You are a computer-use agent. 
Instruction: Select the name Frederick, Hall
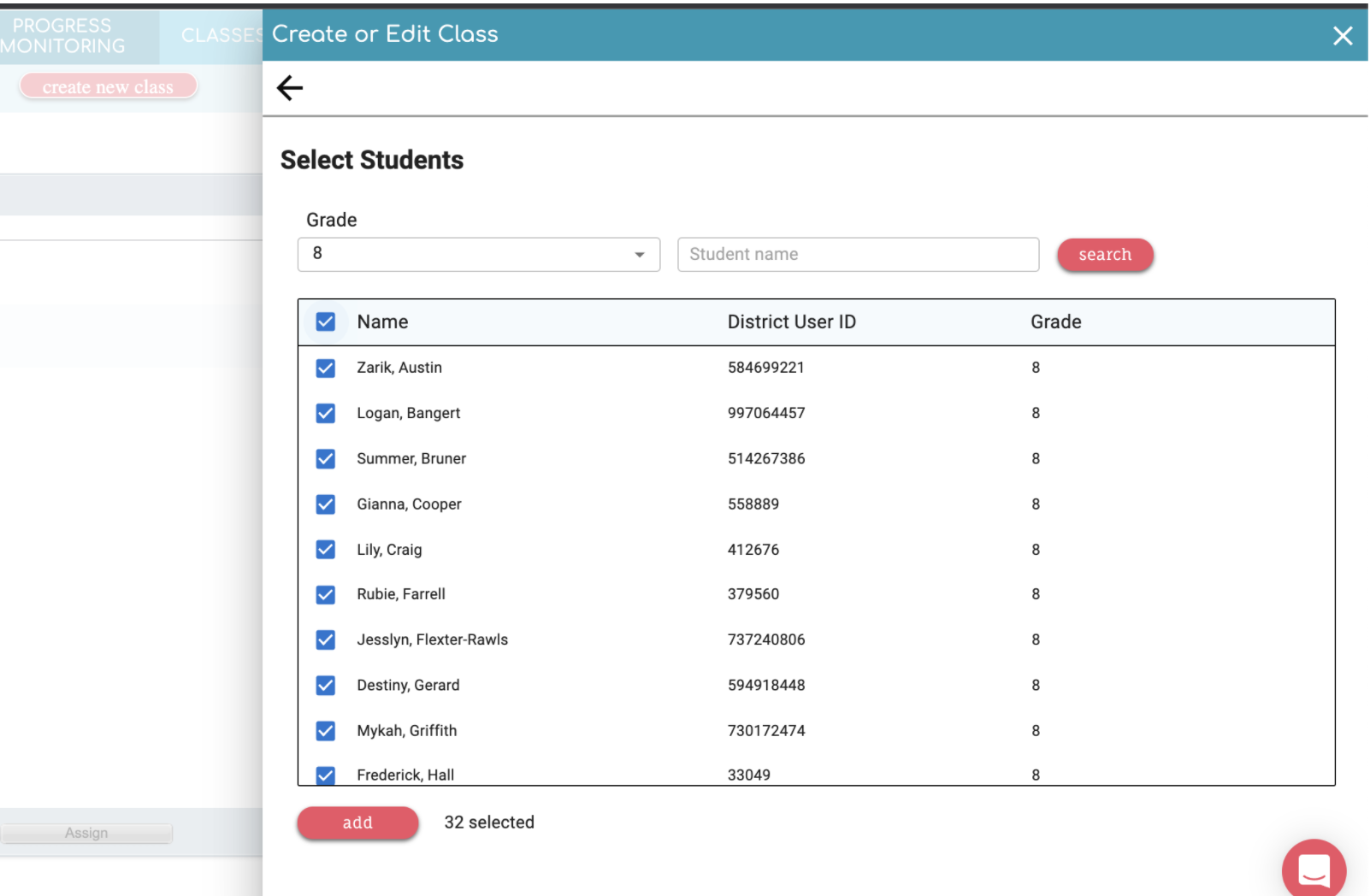point(405,775)
